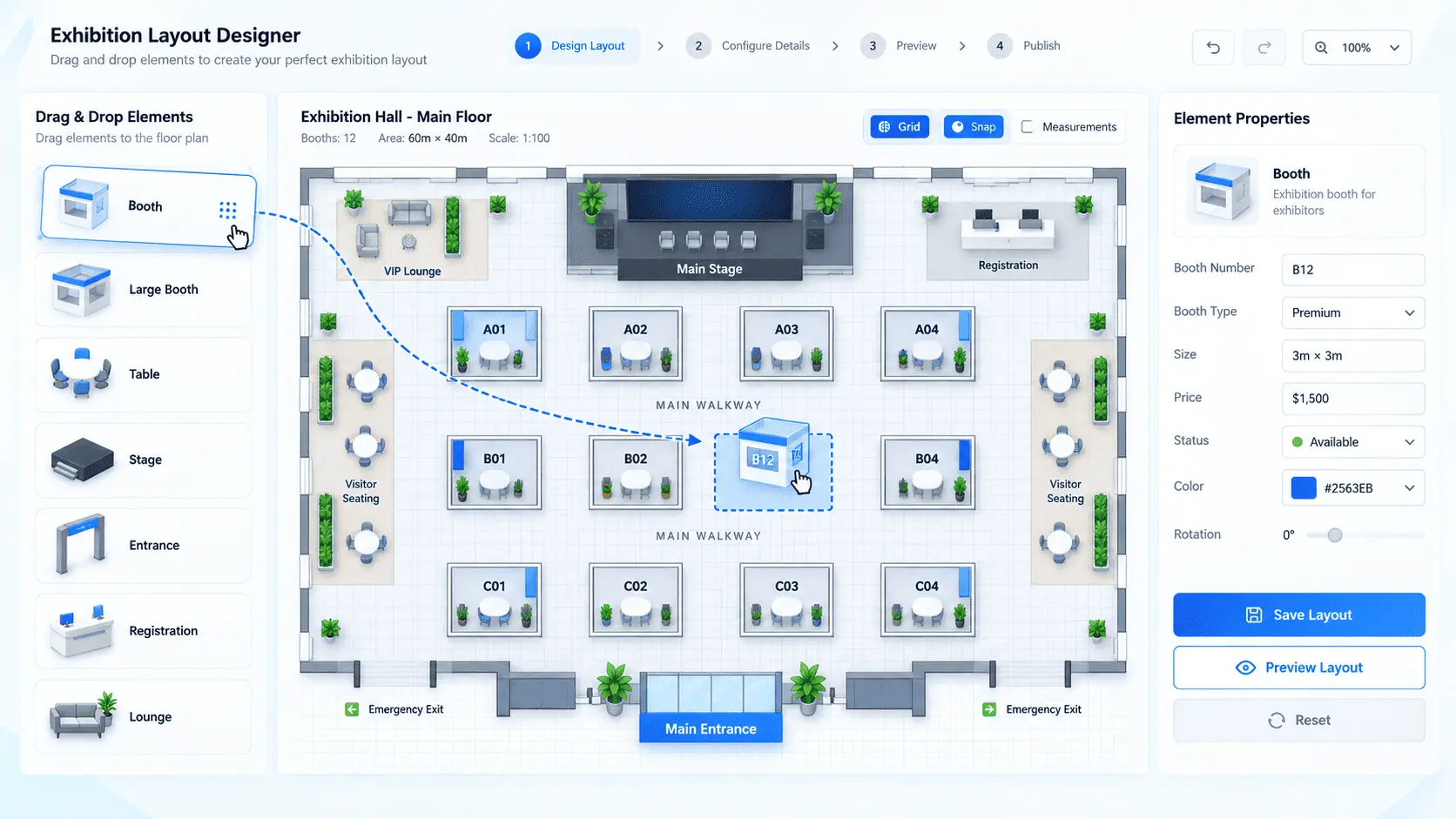Image resolution: width=1456 pixels, height=819 pixels.
Task: Select booth A01 on the floor plan
Action: pos(494,344)
